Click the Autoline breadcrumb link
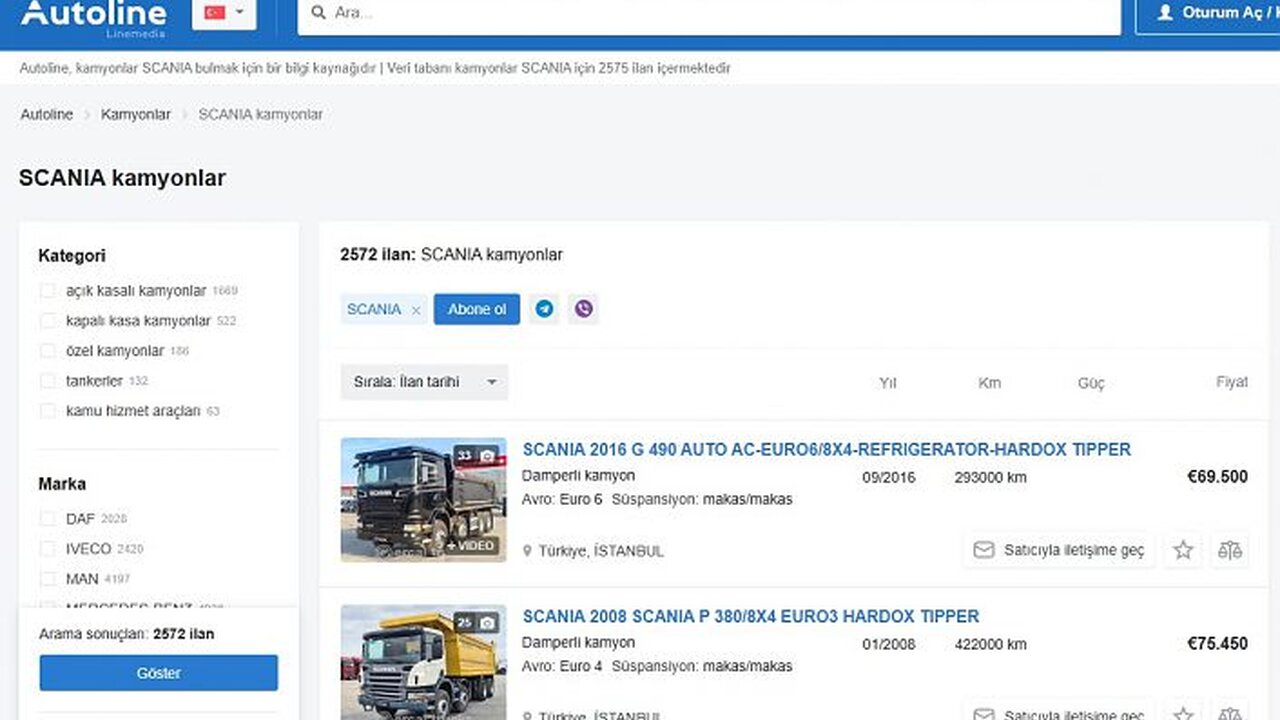 [x=46, y=114]
